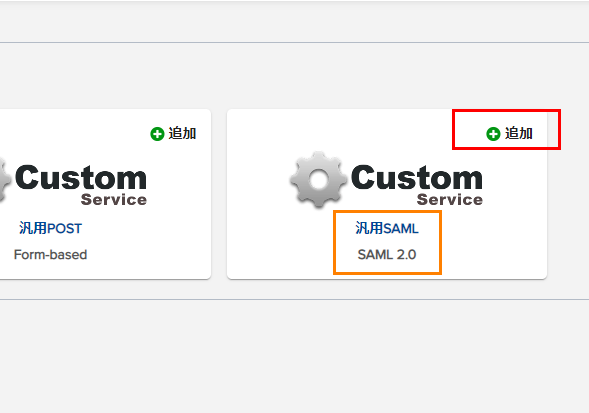Click the gray area below the service cards
Image resolution: width=589 pixels, height=413 pixels.
(x=294, y=355)
